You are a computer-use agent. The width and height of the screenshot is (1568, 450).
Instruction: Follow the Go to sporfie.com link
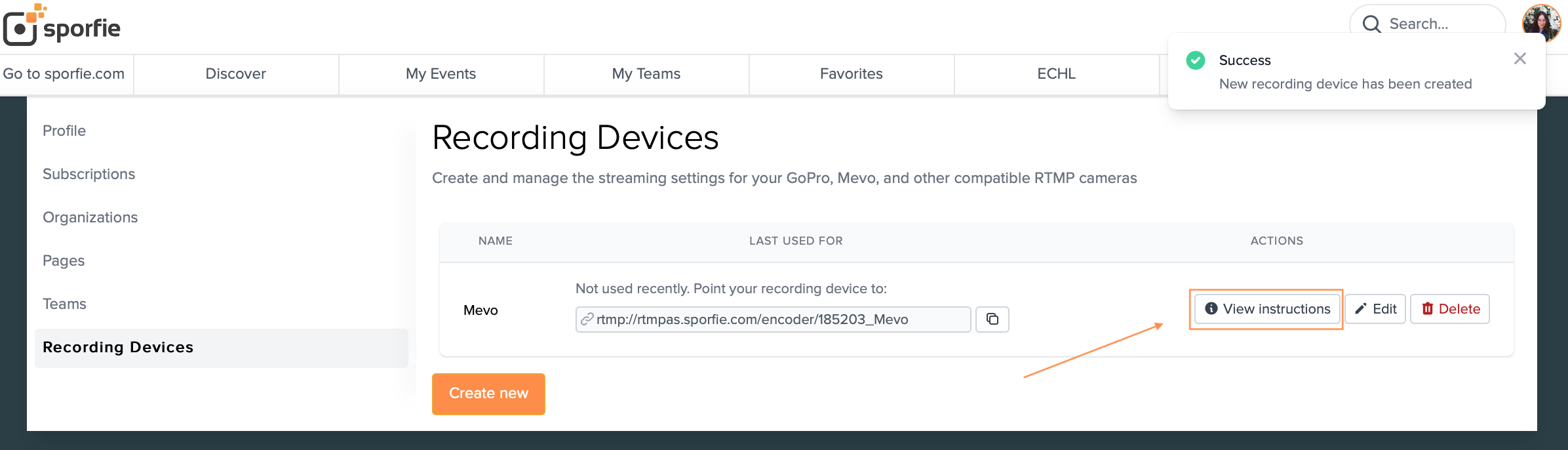click(x=64, y=74)
